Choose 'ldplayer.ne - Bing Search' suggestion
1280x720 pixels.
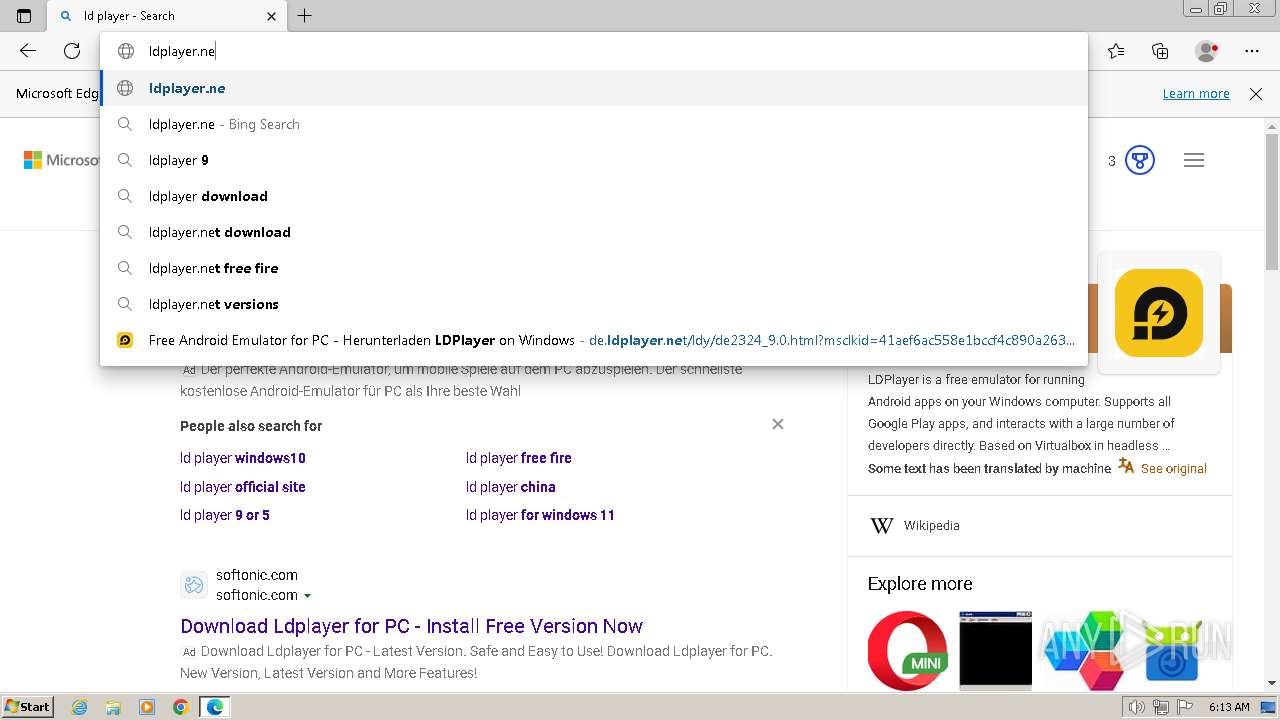pyautogui.click(x=594, y=124)
